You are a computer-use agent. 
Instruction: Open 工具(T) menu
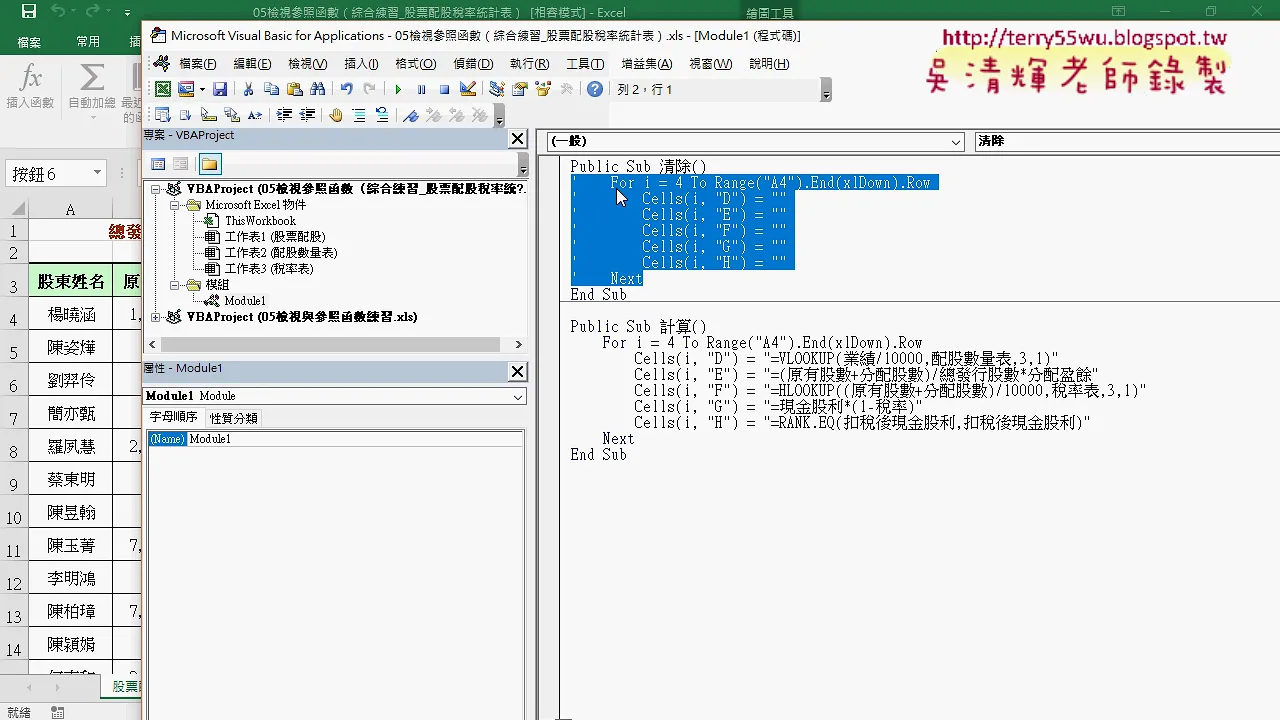(585, 63)
